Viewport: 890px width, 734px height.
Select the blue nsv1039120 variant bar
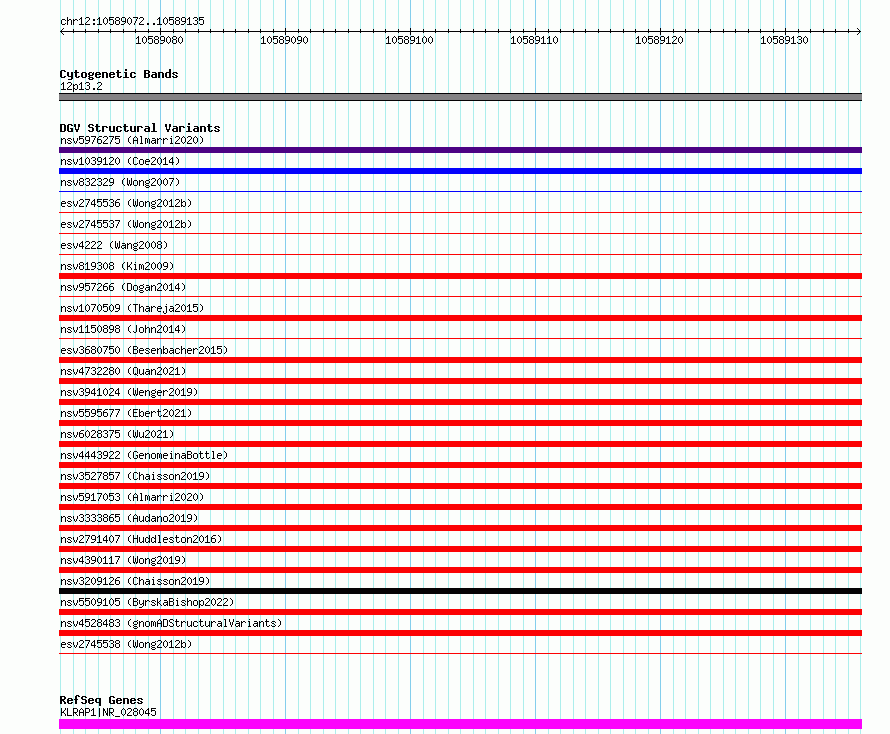pos(460,171)
